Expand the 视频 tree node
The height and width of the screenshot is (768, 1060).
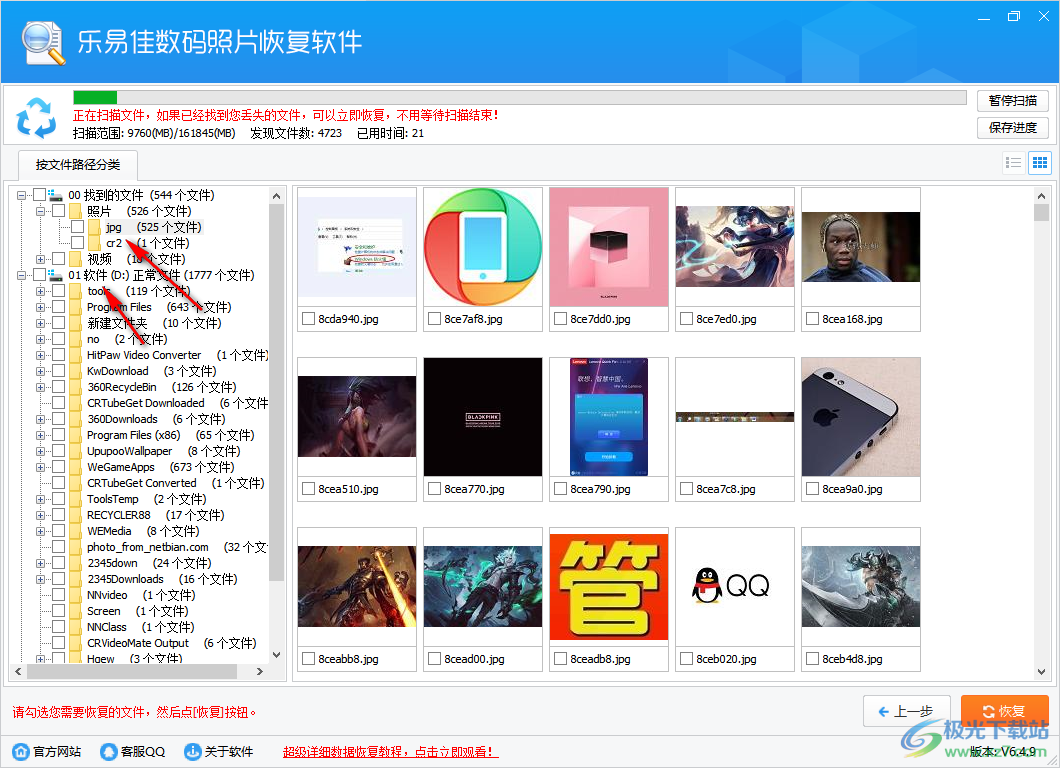point(41,259)
